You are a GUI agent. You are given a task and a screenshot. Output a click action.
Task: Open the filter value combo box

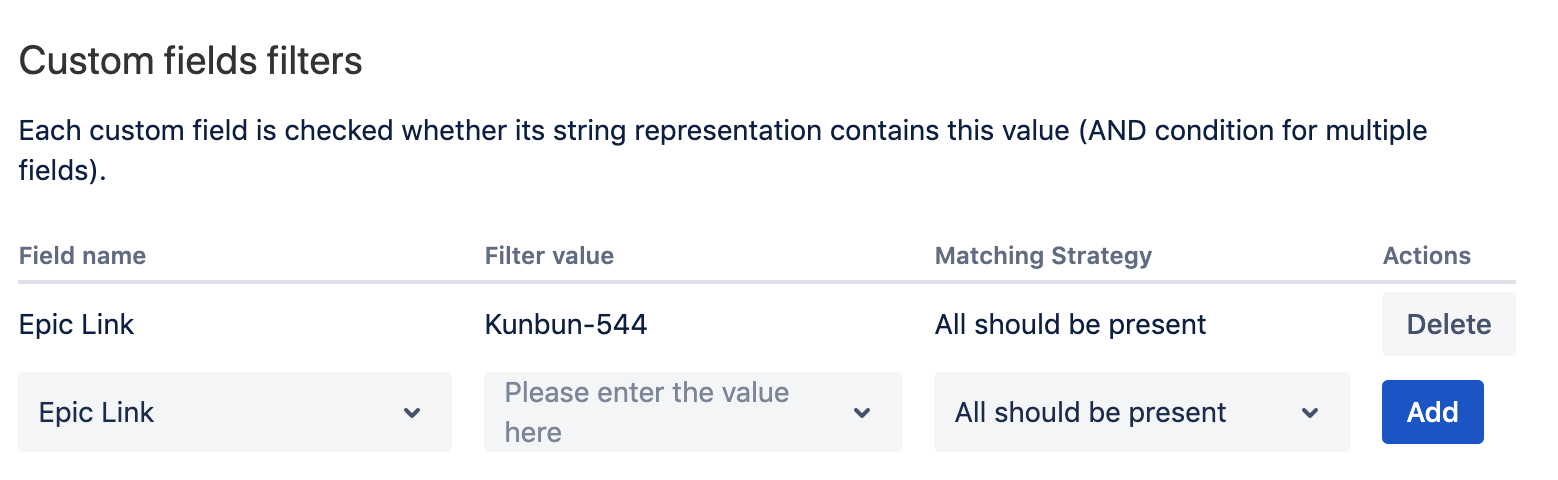(692, 412)
